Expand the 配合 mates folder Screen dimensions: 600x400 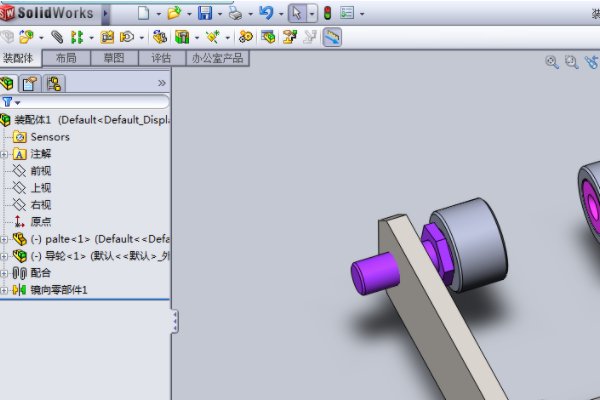(4, 273)
